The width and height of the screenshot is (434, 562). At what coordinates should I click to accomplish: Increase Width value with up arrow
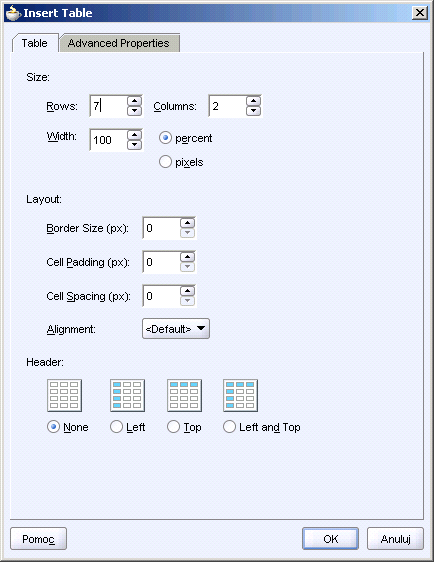pyautogui.click(x=134, y=135)
